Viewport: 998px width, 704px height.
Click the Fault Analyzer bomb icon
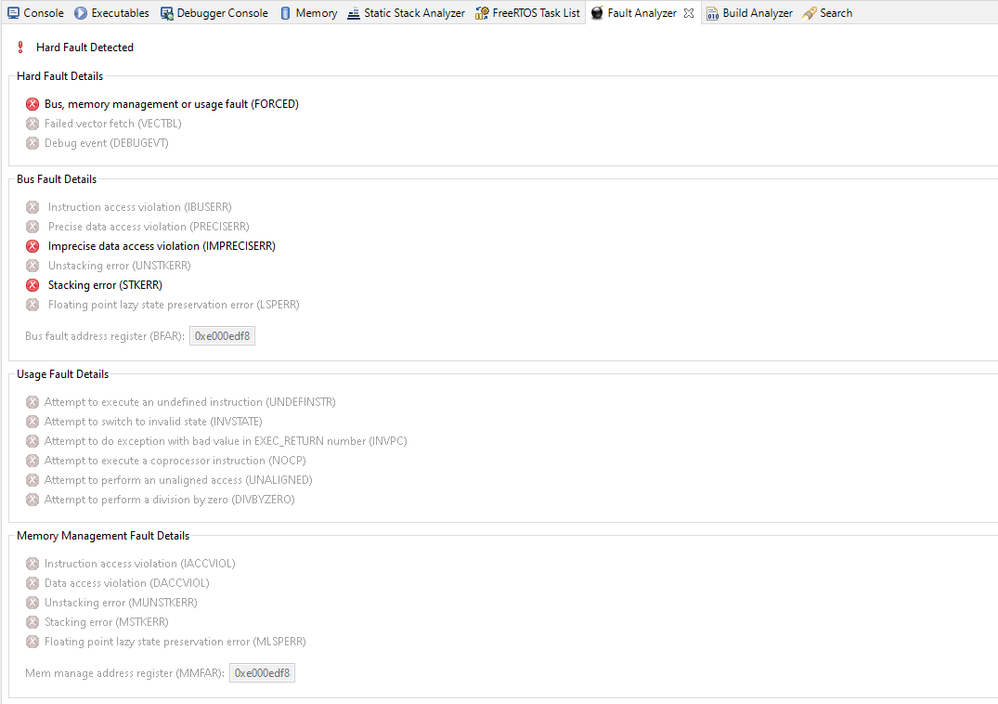tap(596, 13)
